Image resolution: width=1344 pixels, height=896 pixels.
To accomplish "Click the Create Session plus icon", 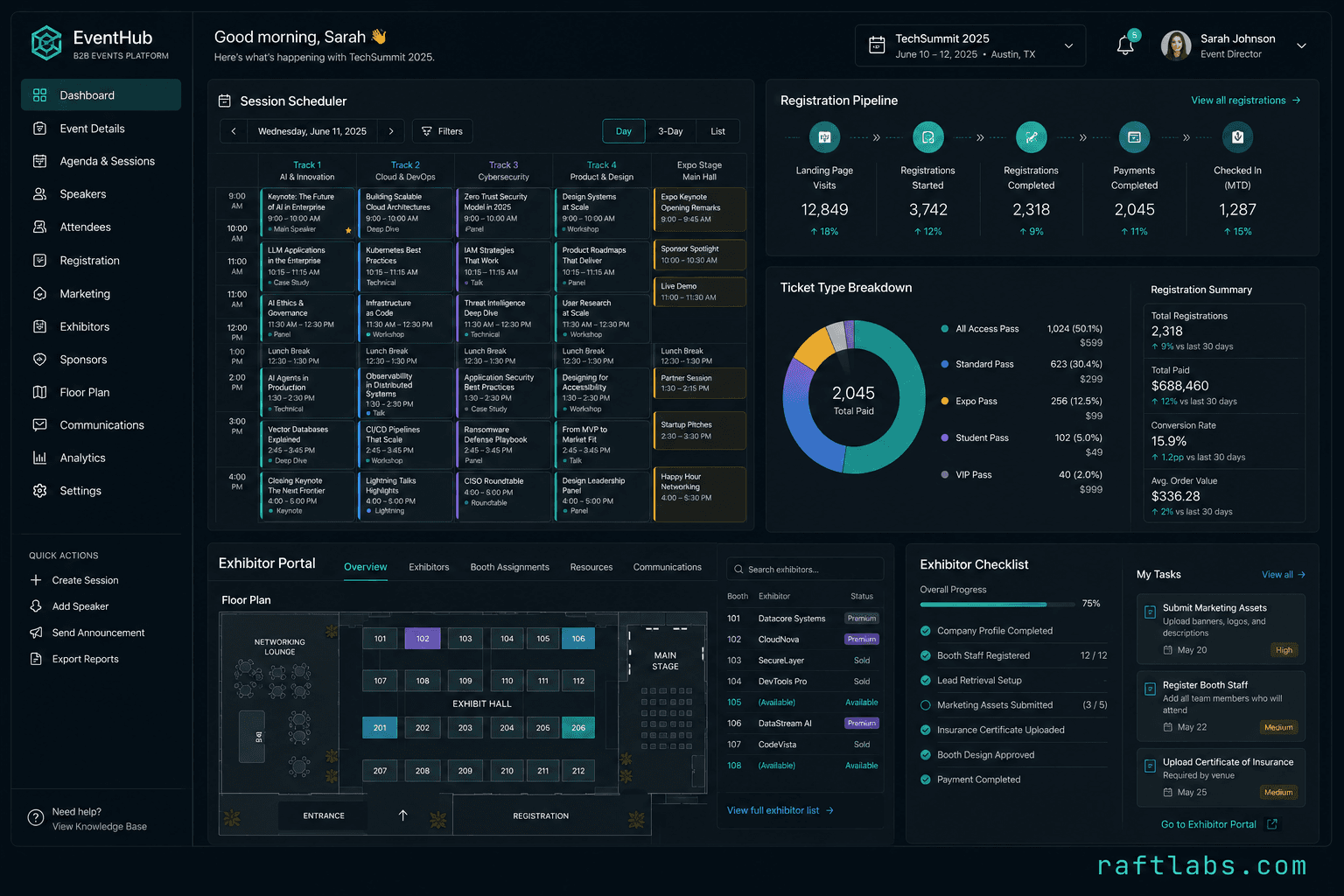I will 36,580.
